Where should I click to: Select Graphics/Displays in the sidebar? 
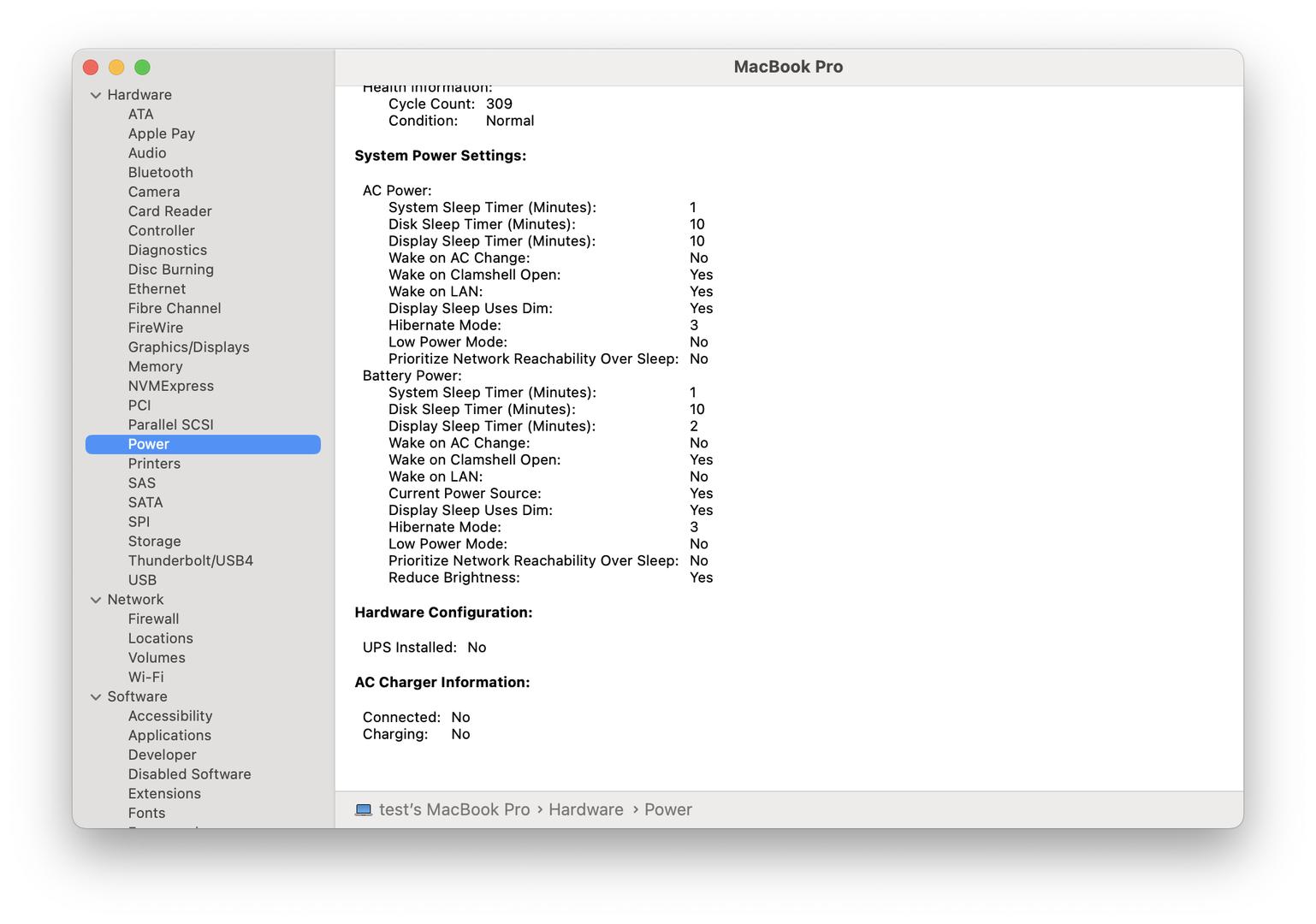pos(189,347)
